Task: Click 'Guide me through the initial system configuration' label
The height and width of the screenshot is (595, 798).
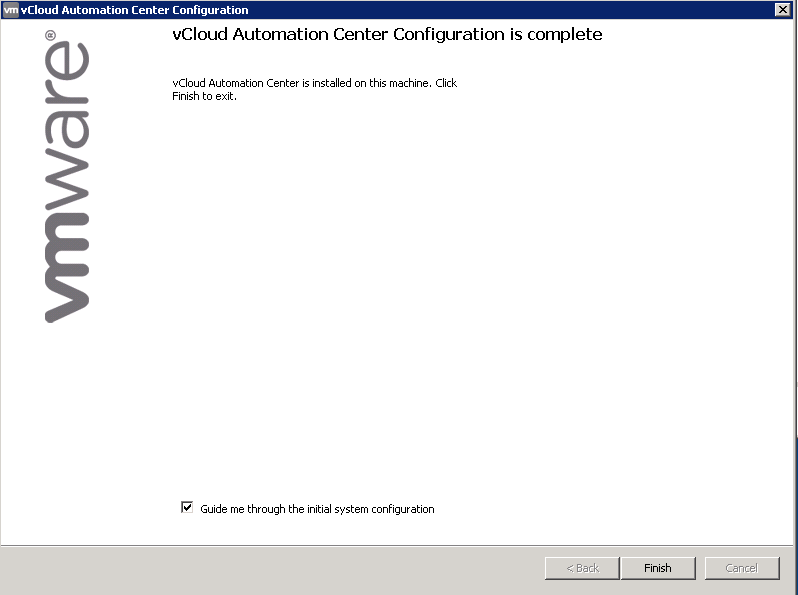Action: coord(317,509)
